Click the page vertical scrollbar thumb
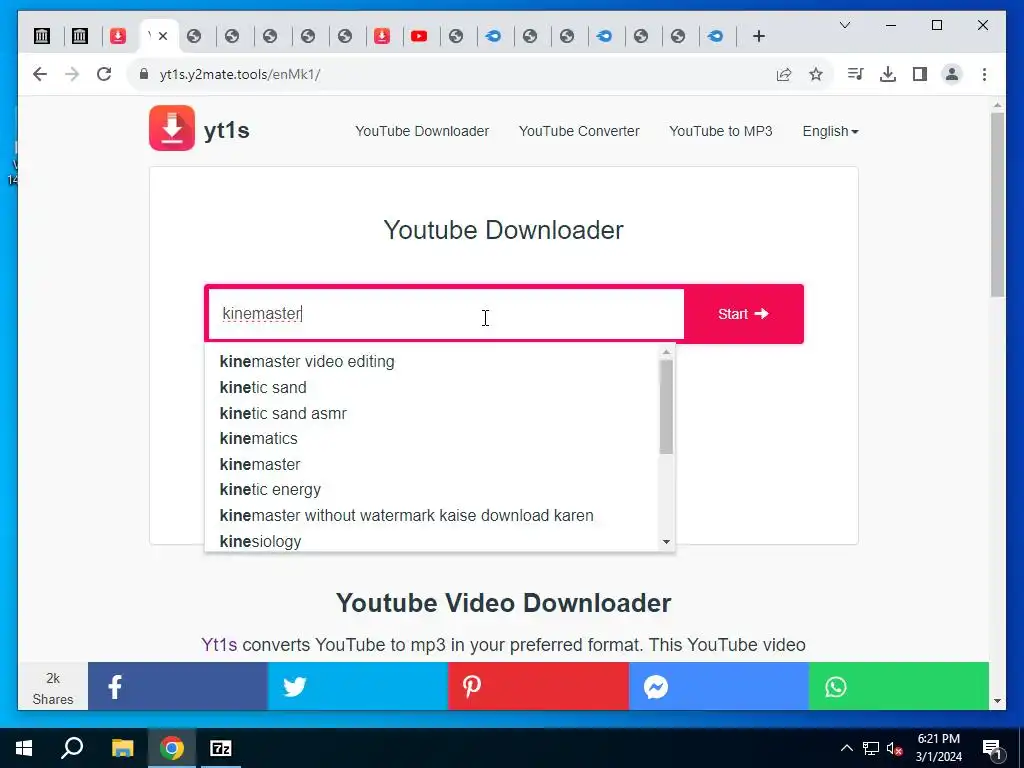1024x768 pixels. [x=997, y=204]
